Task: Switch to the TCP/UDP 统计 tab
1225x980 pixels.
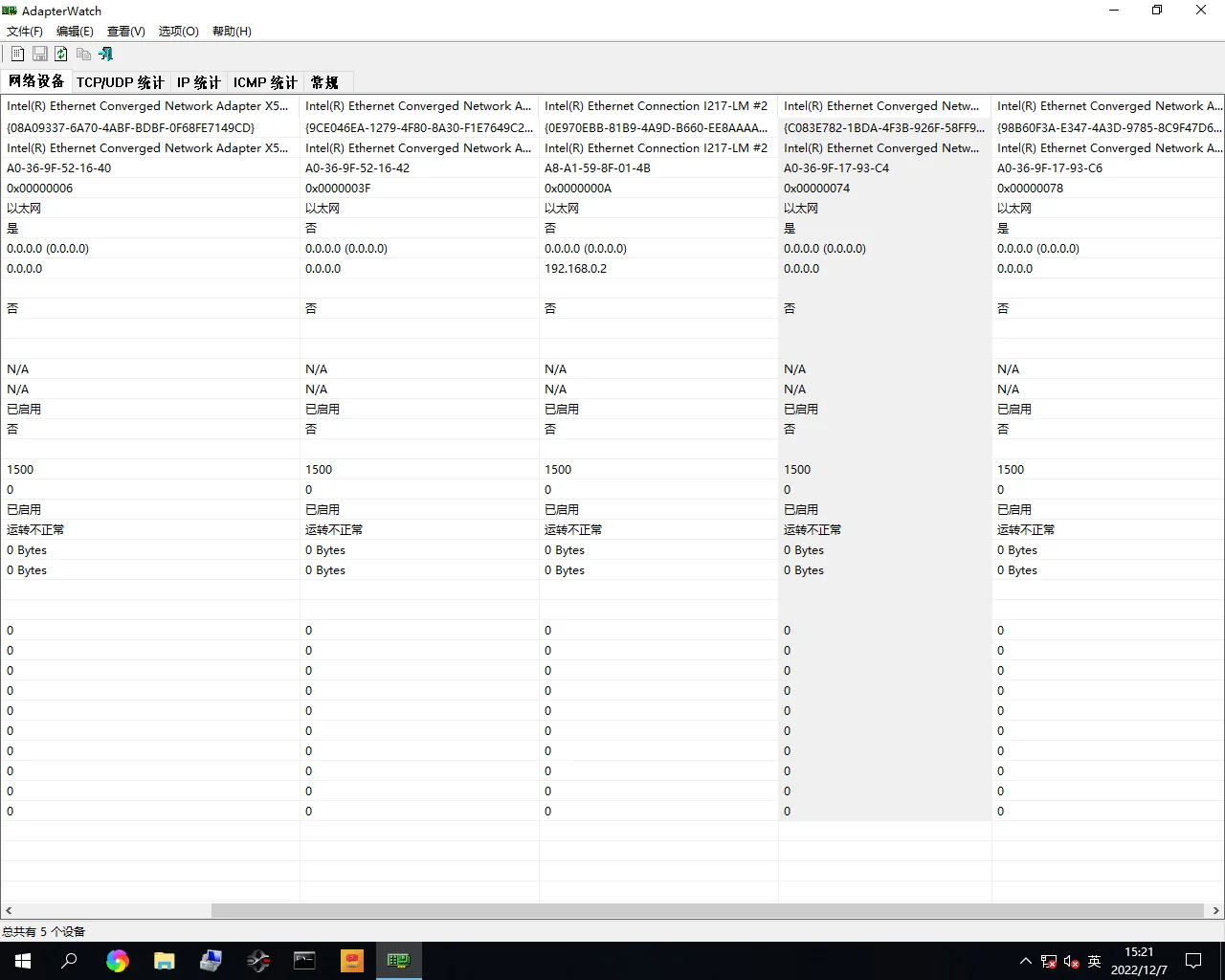Action: [x=121, y=82]
